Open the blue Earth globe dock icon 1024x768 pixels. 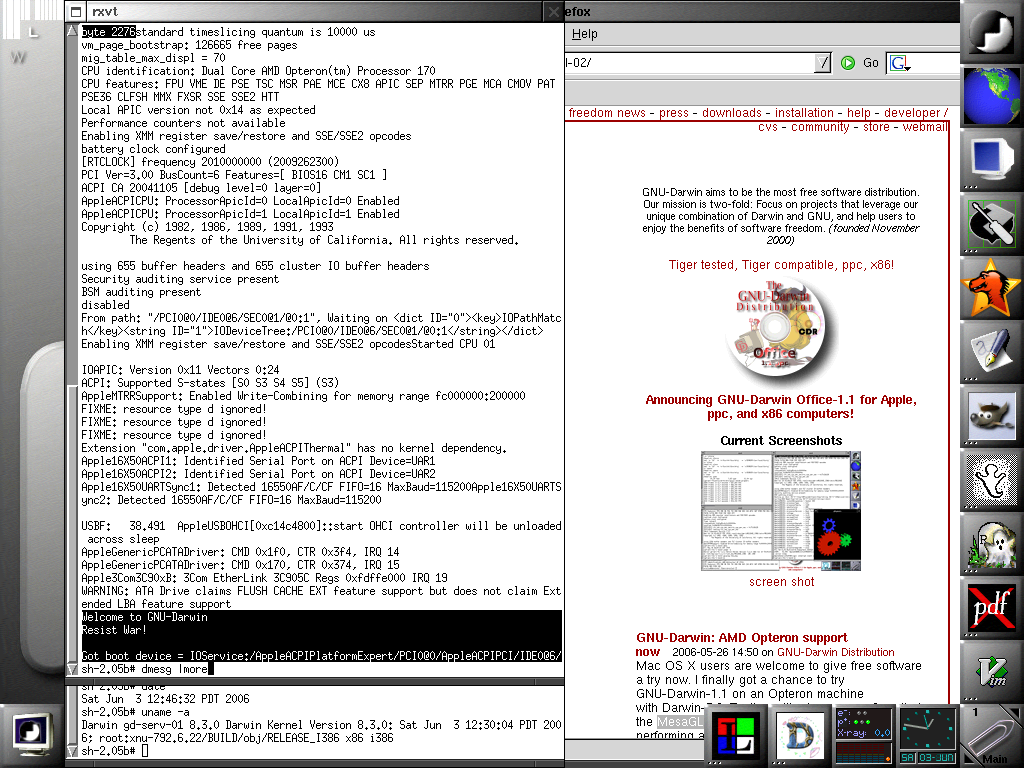click(991, 96)
